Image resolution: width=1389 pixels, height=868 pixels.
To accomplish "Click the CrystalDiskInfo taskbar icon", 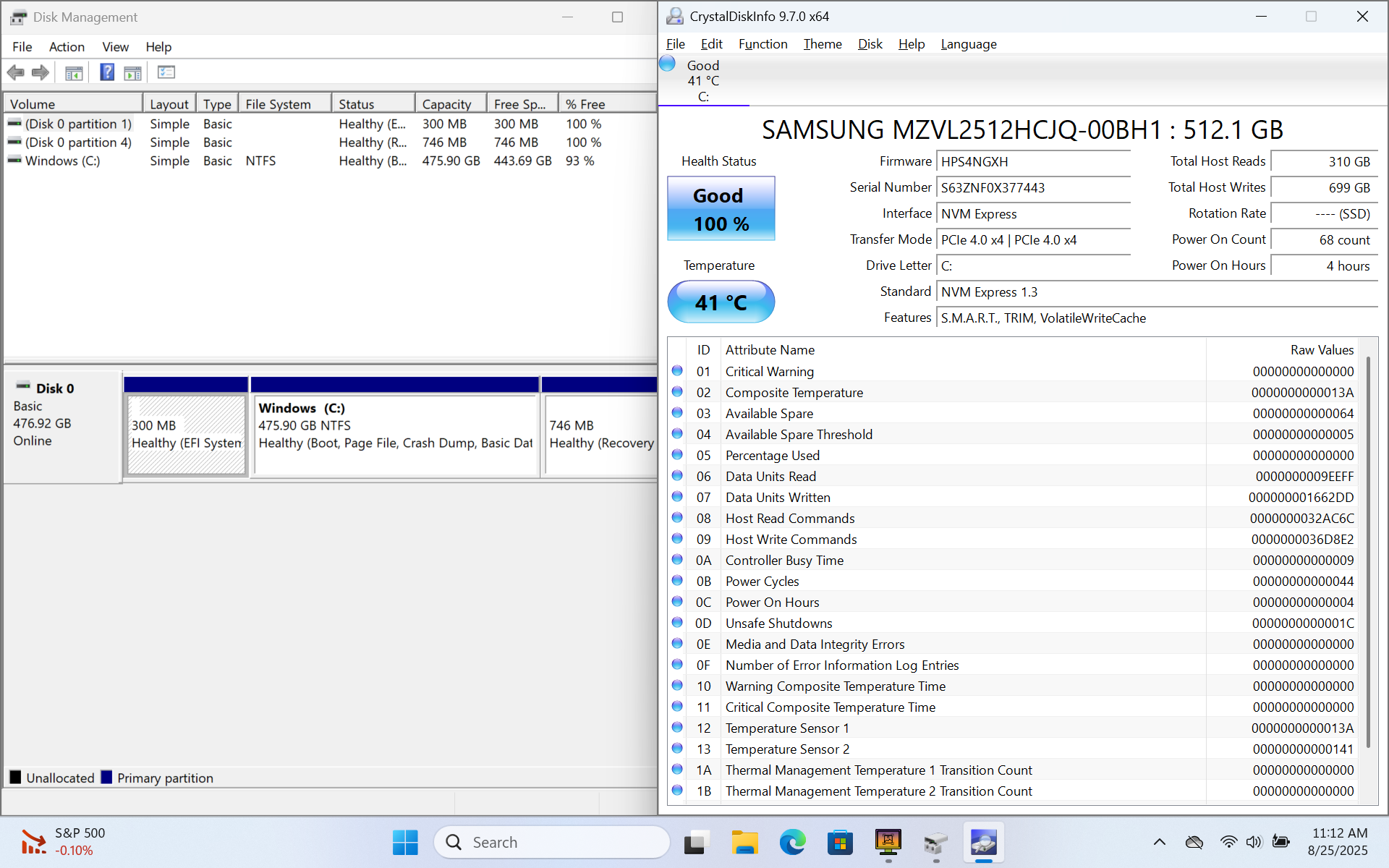I will tap(984, 842).
